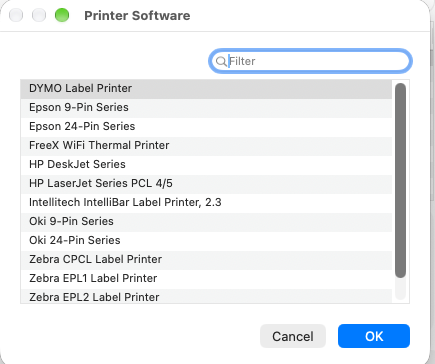Confirm selection with OK button
The height and width of the screenshot is (364, 435).
point(374,336)
